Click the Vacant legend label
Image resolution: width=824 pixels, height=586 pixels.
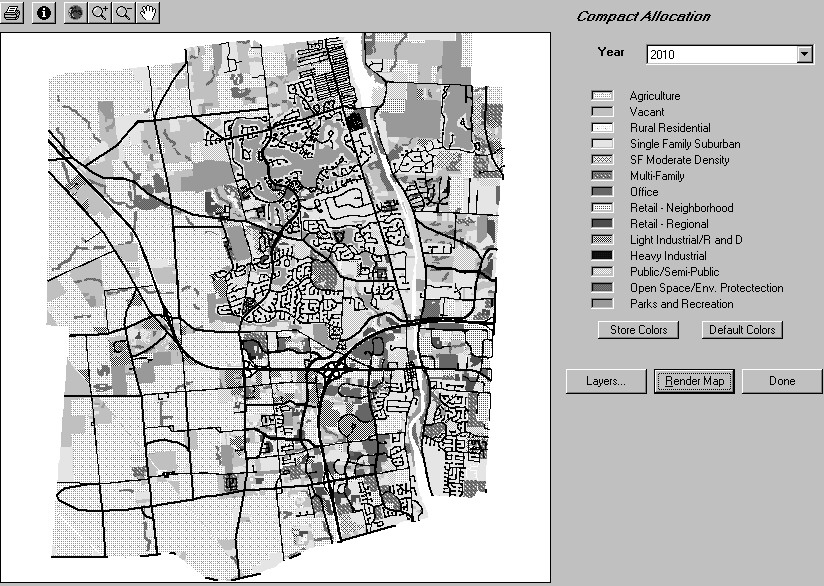click(647, 112)
